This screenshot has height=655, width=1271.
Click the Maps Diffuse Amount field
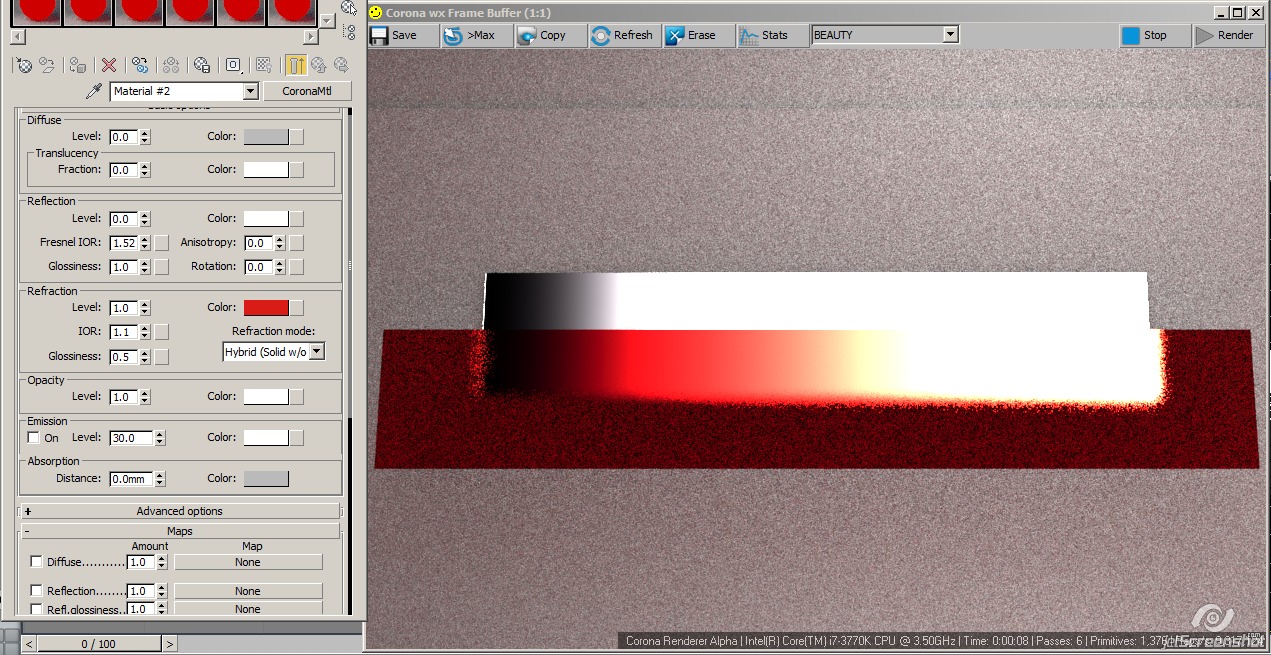coord(142,562)
